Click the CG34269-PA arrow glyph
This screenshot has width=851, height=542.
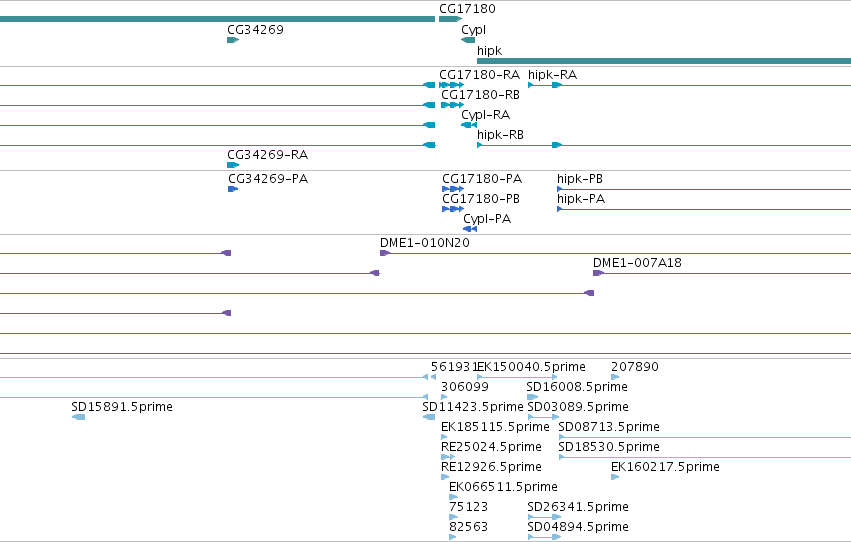pyautogui.click(x=233, y=189)
